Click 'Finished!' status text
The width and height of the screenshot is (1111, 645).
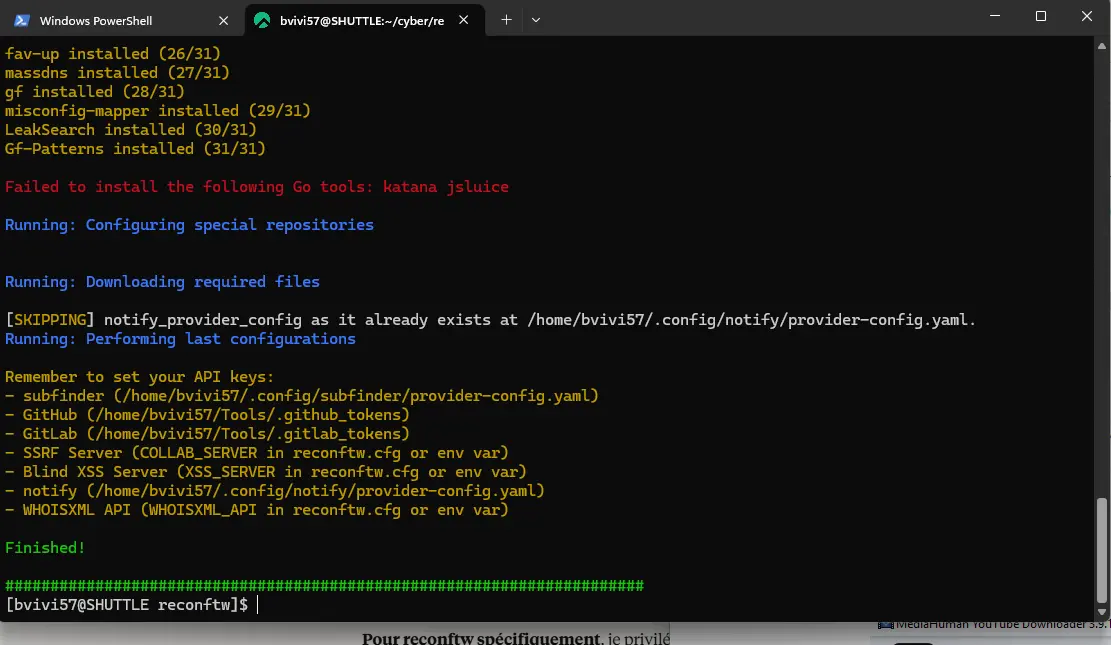tap(45, 548)
